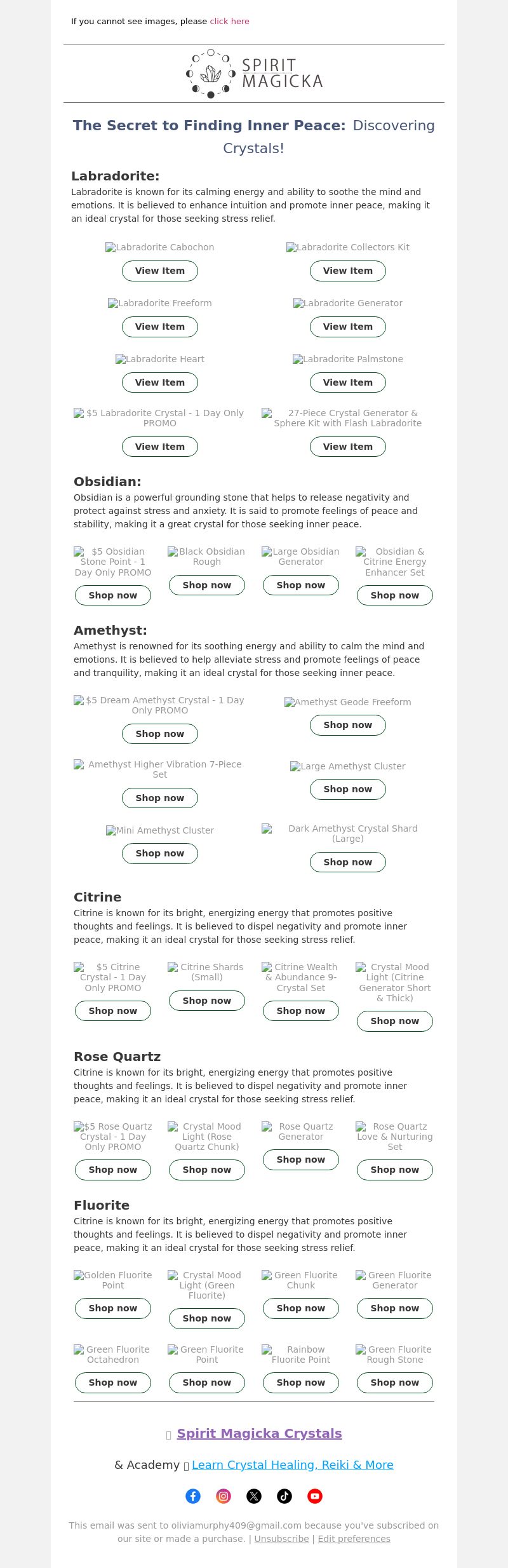
Task: Click the Edit preferences link
Action: tap(354, 1539)
